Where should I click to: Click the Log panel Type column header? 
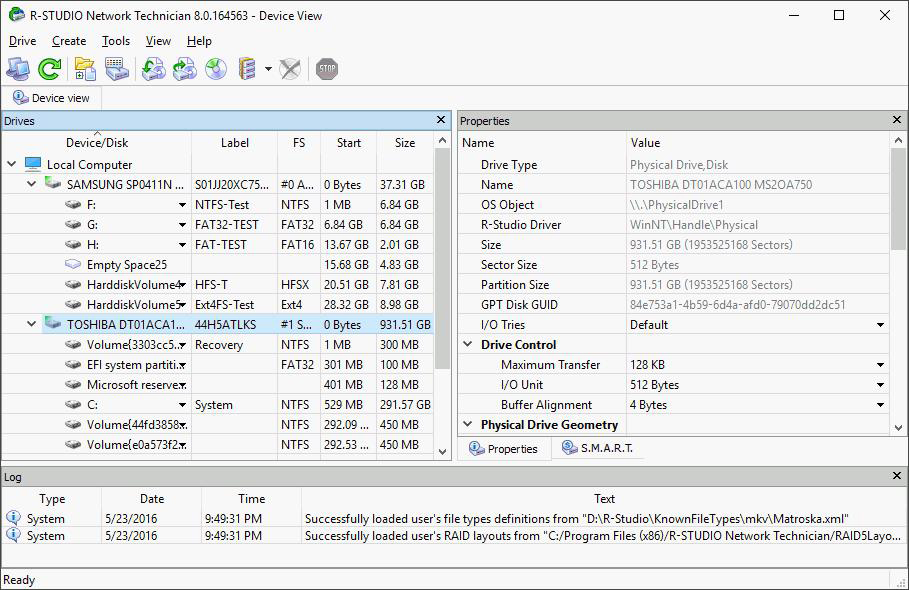(x=52, y=498)
